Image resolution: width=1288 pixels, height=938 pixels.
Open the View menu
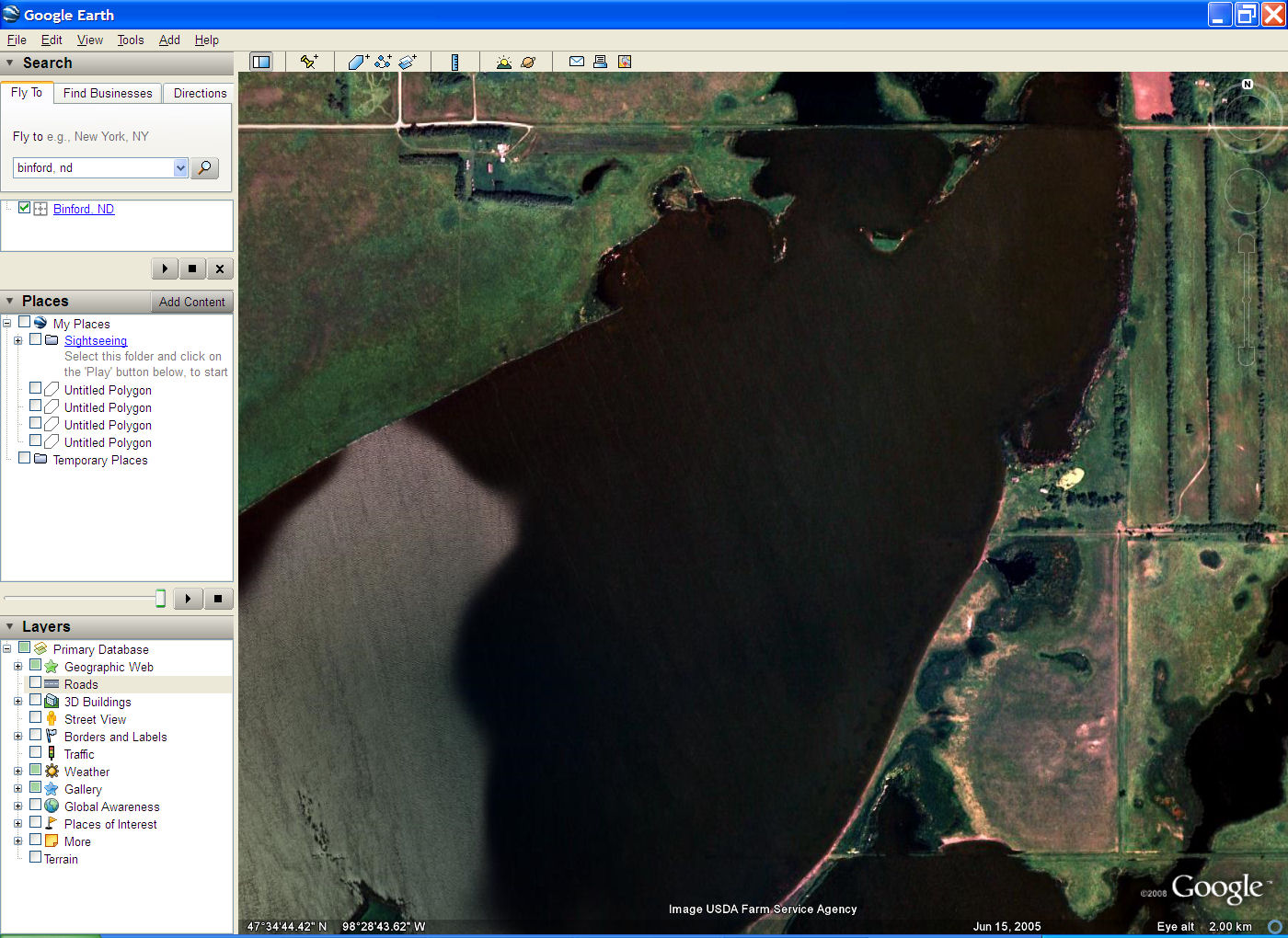[x=90, y=40]
